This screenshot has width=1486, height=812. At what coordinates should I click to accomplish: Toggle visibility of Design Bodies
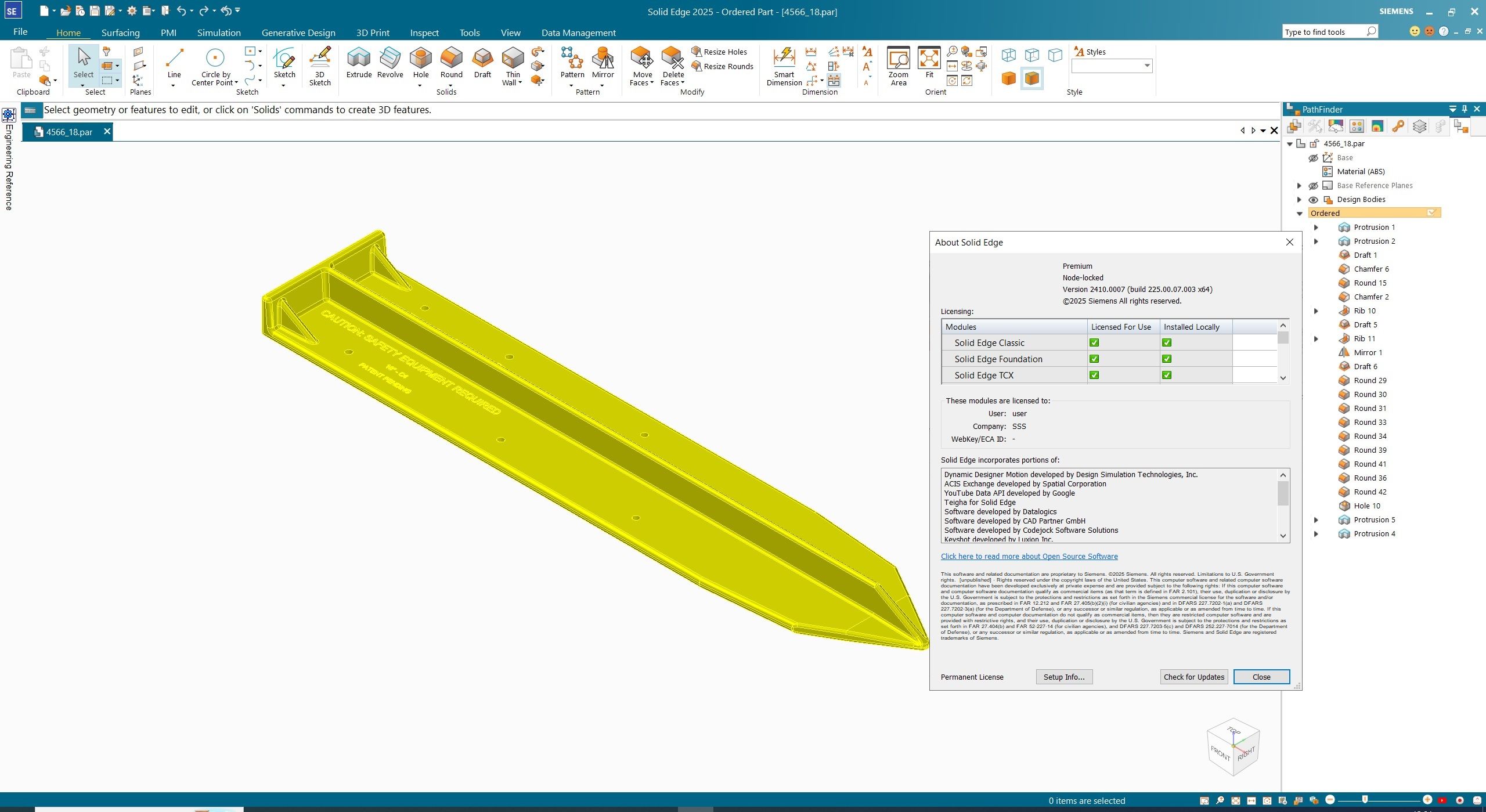(1315, 199)
